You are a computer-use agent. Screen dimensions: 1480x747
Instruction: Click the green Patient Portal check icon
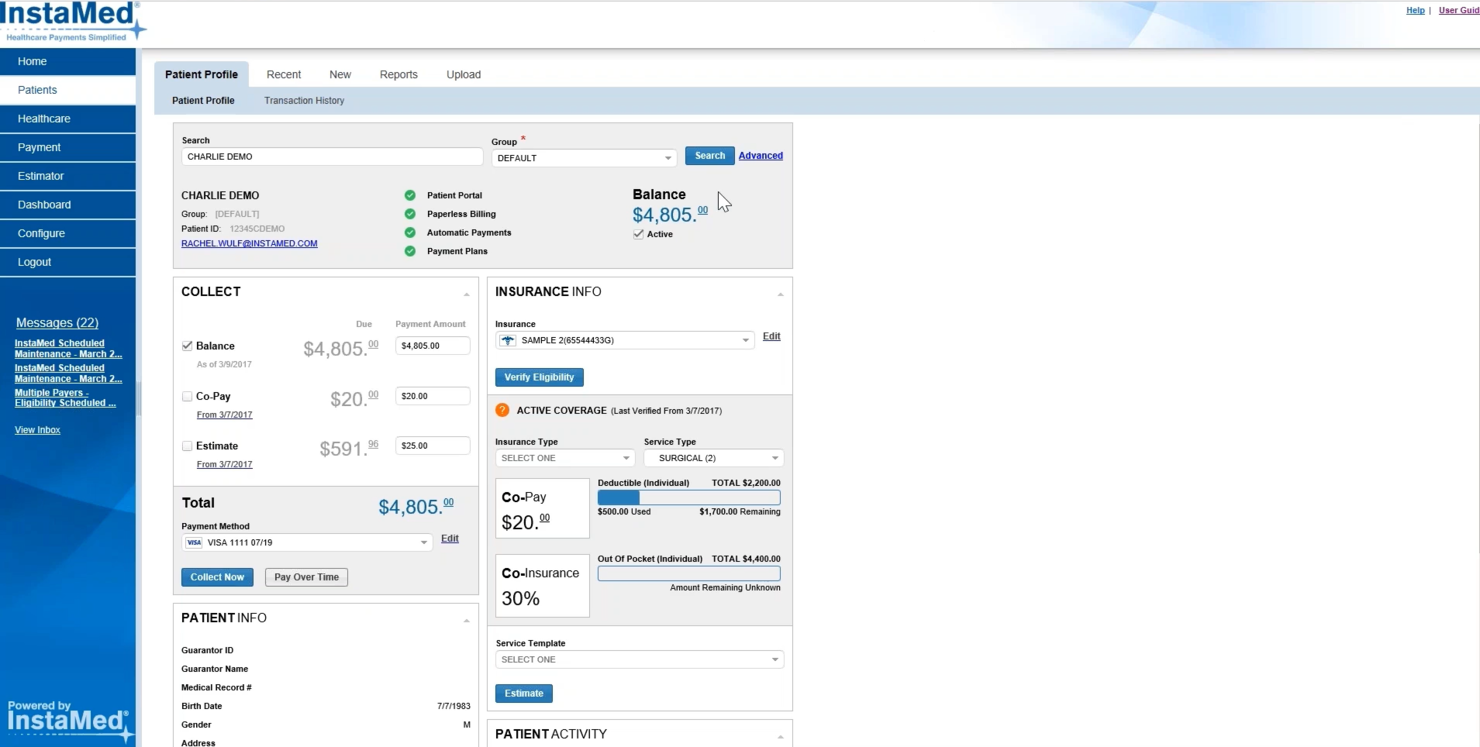point(410,195)
